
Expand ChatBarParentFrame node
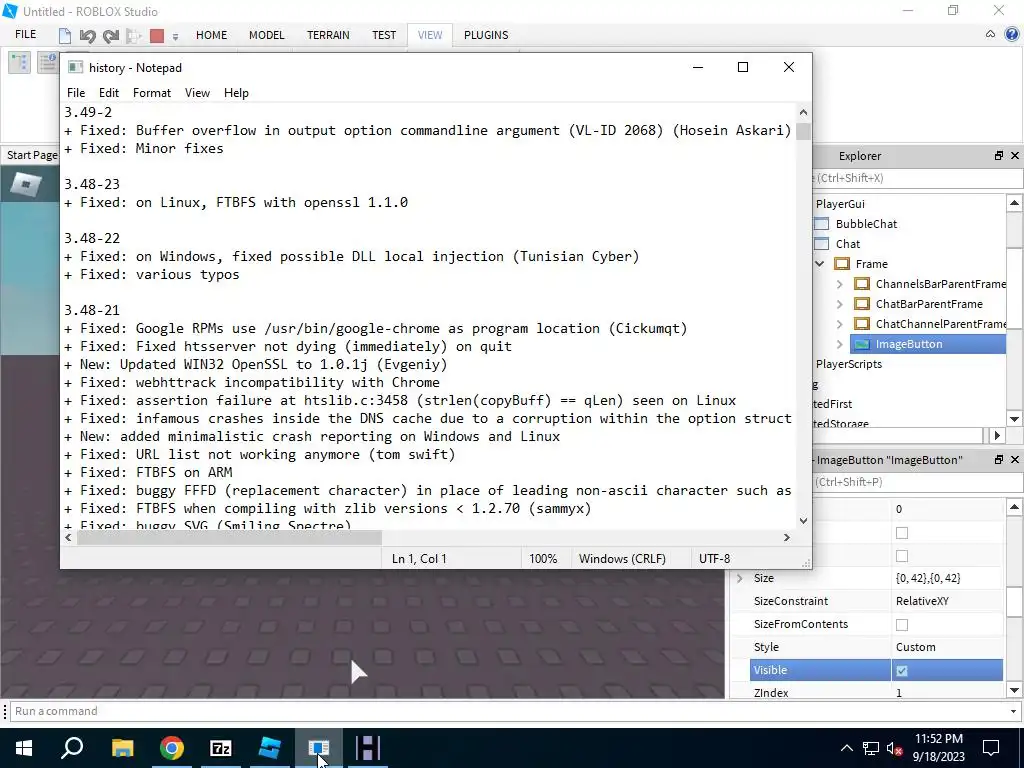coord(840,304)
